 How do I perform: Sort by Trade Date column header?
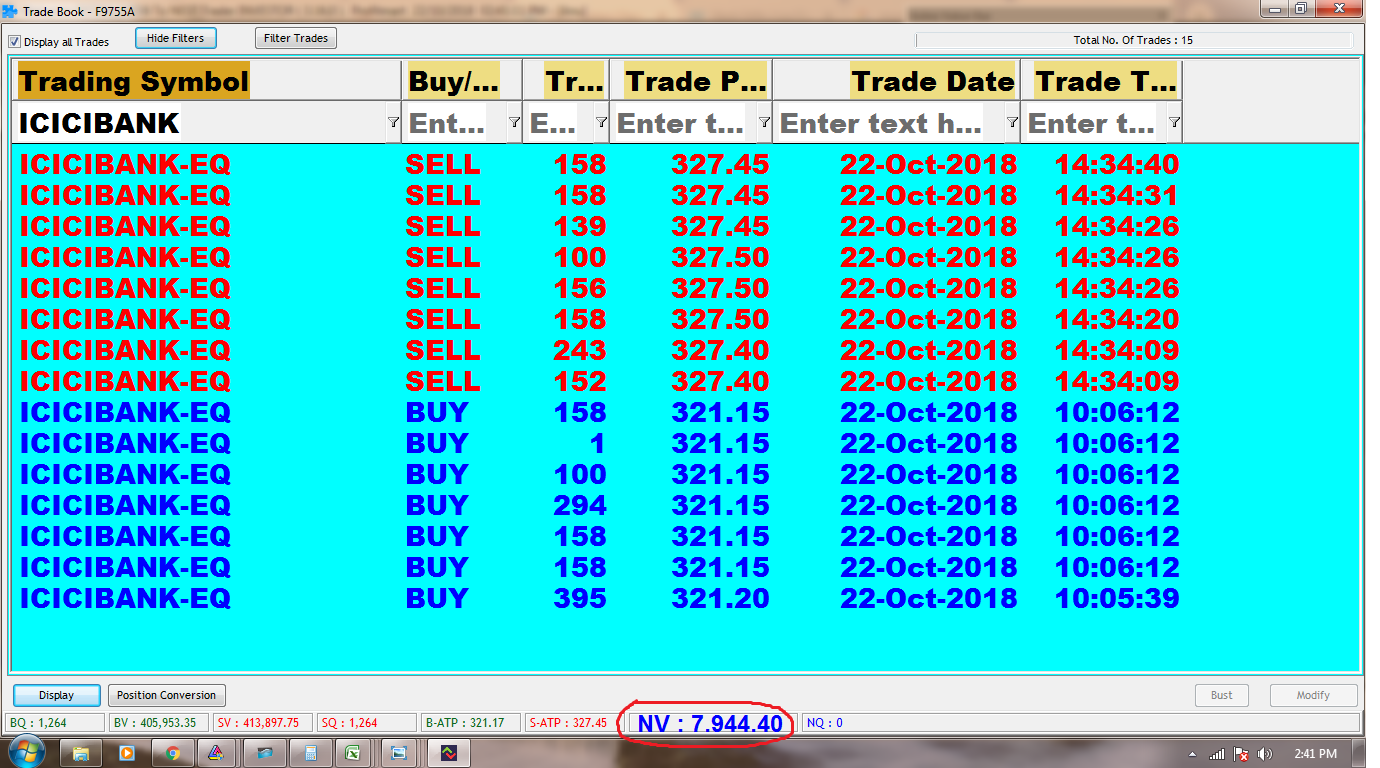[896, 80]
